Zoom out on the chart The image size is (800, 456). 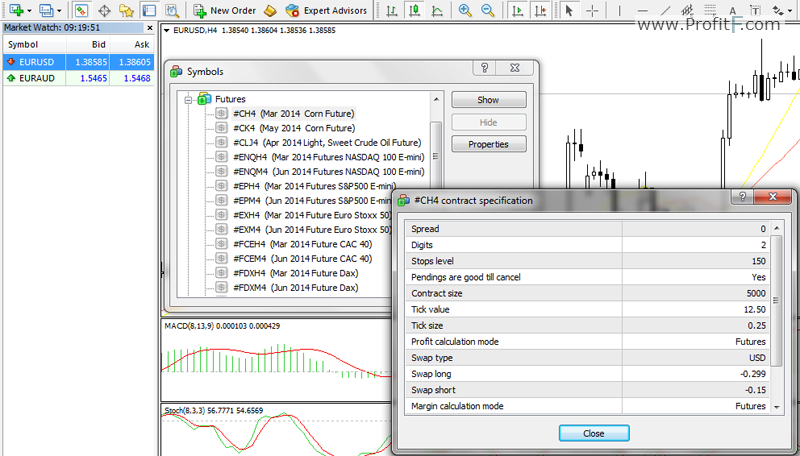pyautogui.click(x=488, y=10)
